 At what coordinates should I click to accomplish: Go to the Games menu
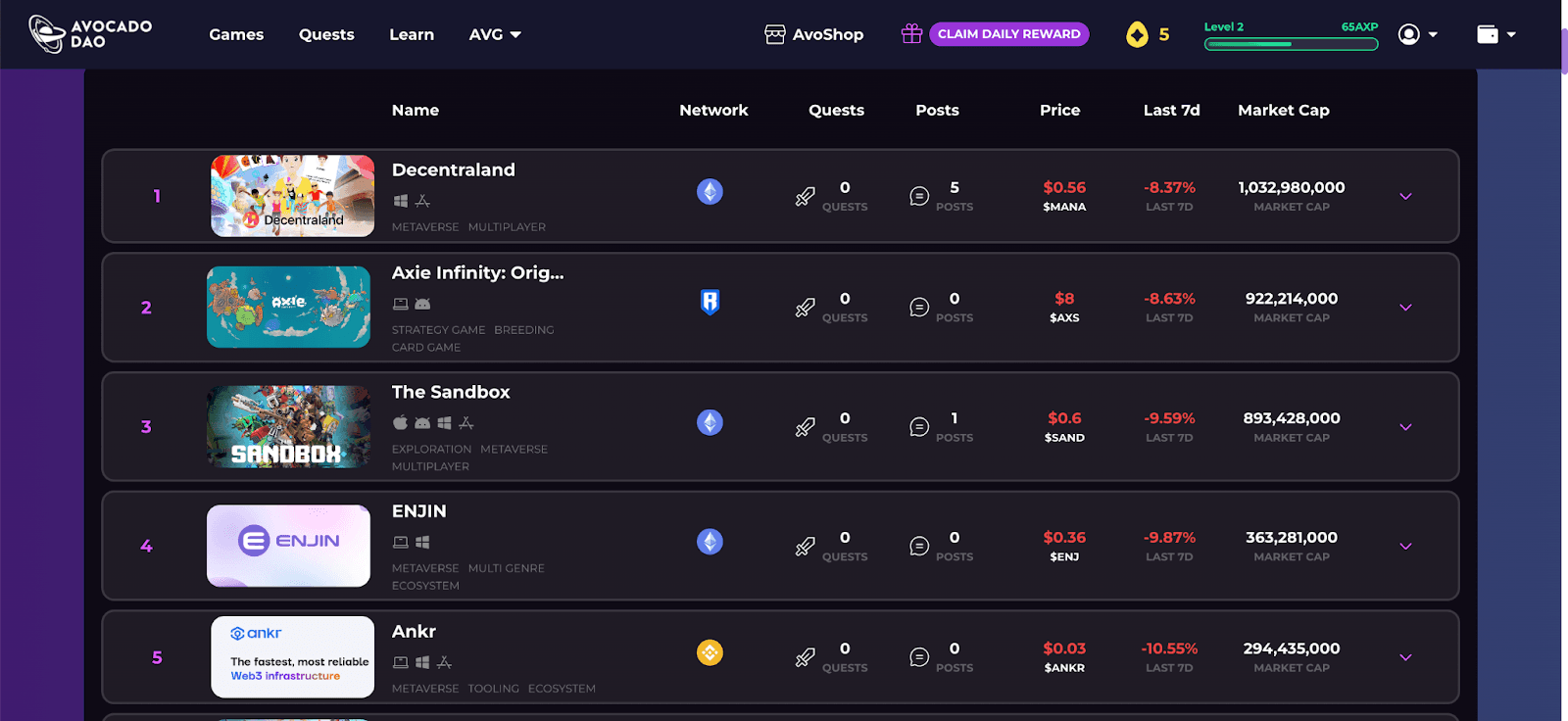point(236,34)
